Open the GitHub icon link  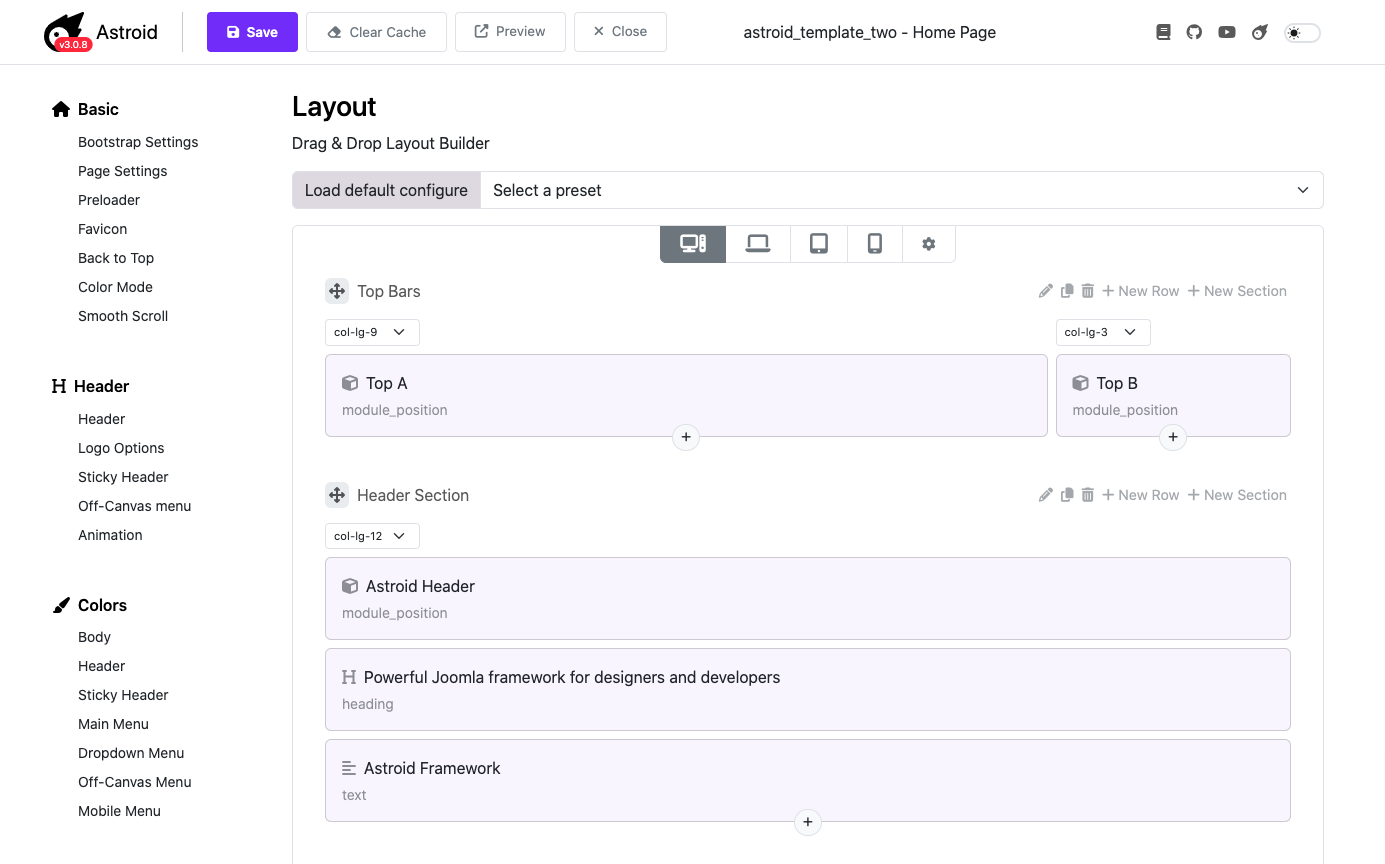[x=1194, y=32]
